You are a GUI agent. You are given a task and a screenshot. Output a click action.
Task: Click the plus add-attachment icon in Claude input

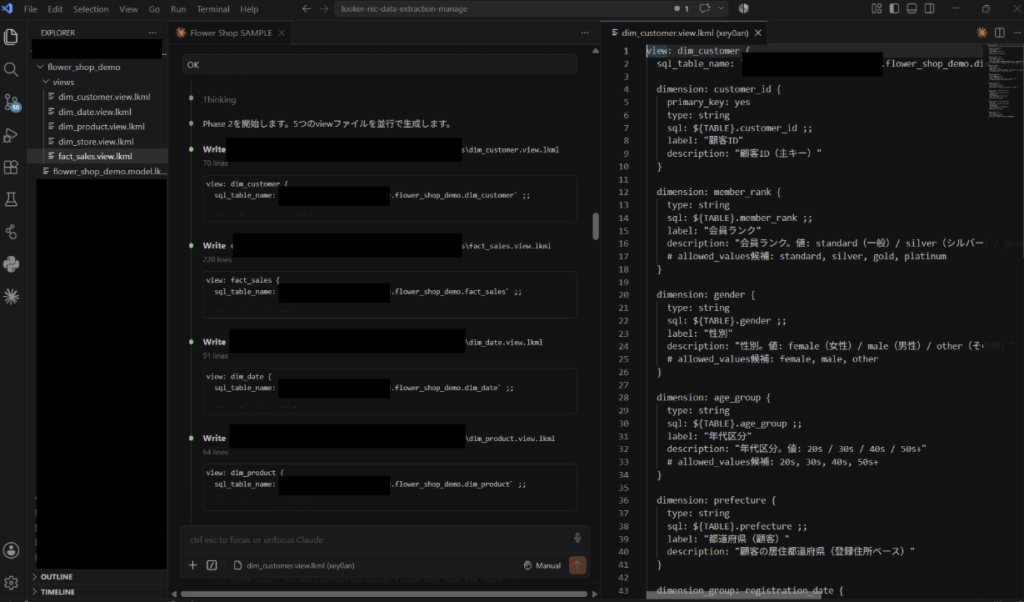193,565
